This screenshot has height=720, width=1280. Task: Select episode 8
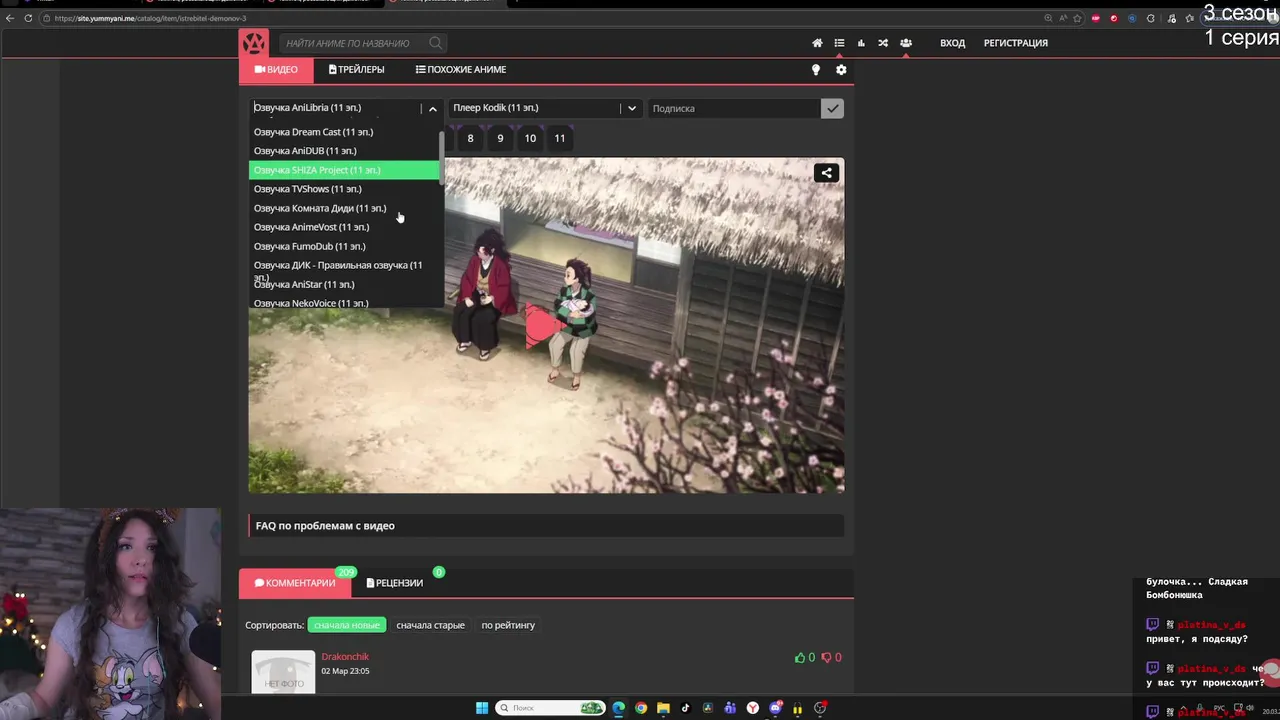(470, 138)
